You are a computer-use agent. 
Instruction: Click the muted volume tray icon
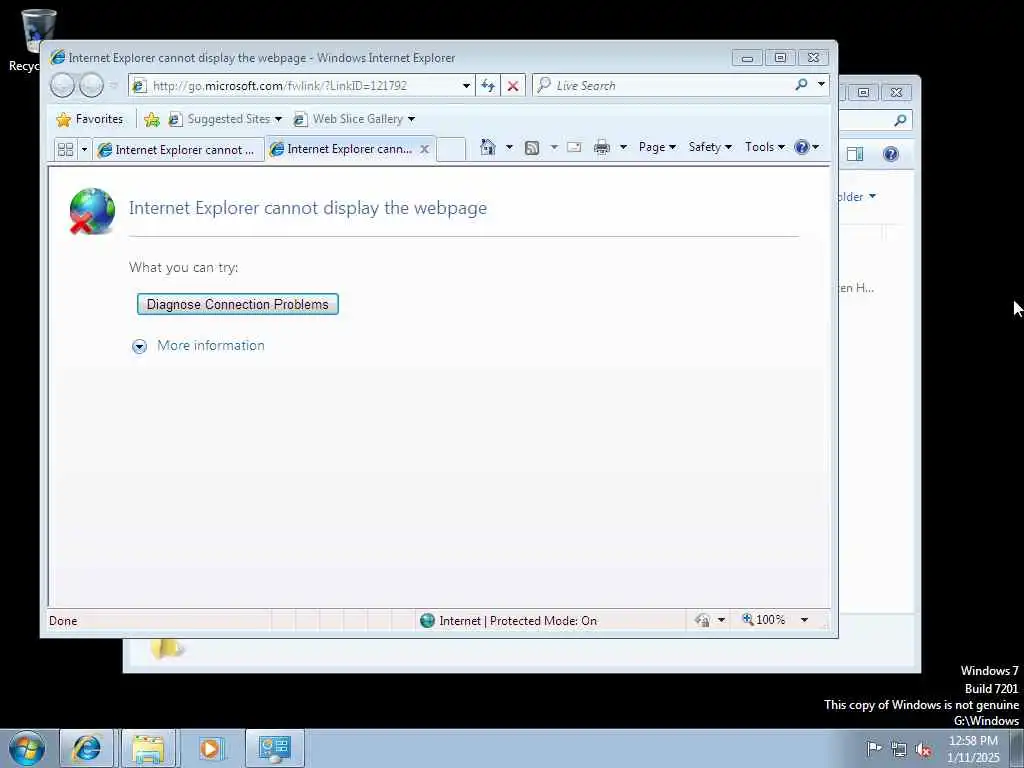(923, 750)
